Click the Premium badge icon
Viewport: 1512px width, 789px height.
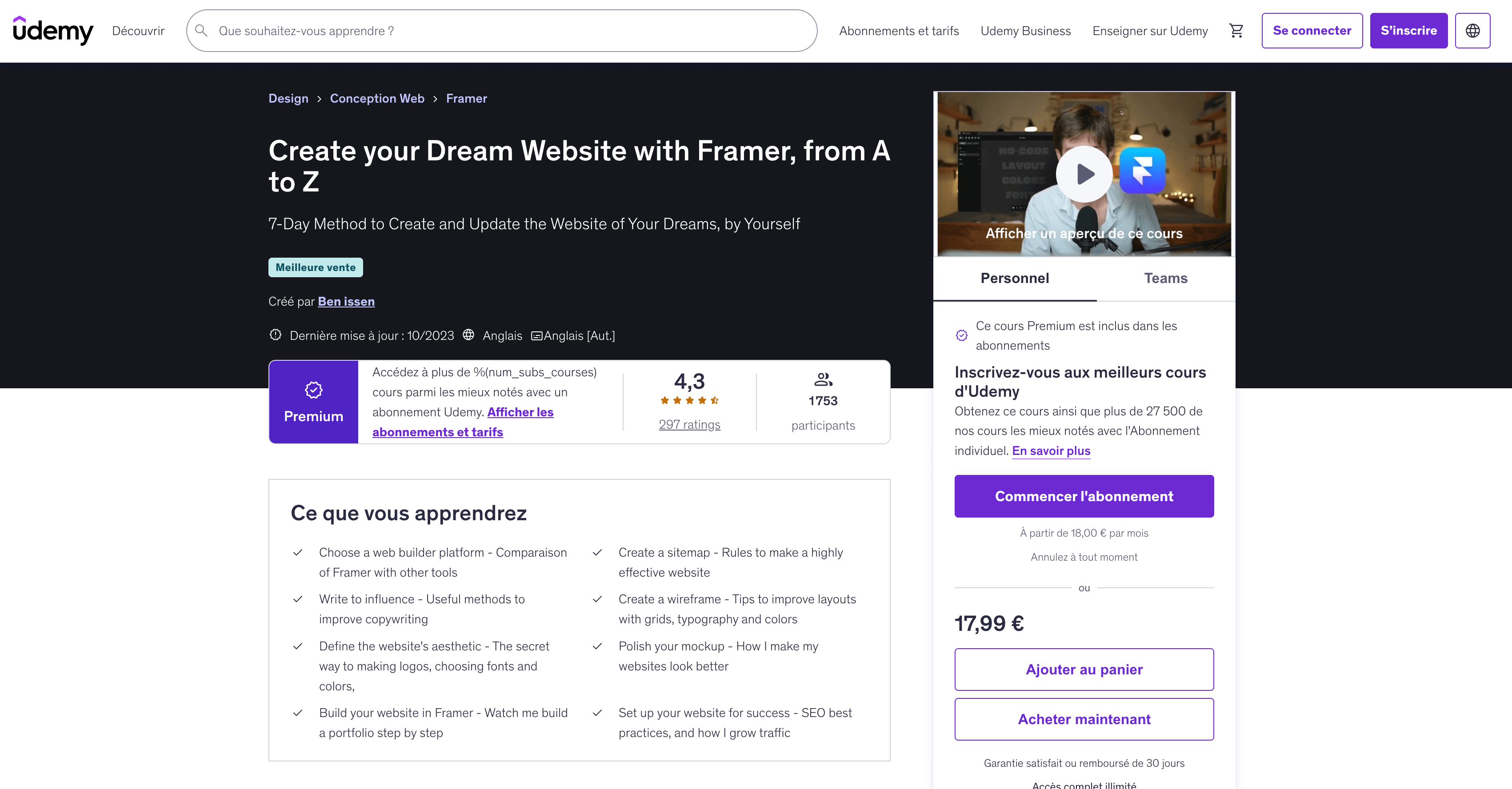(313, 390)
